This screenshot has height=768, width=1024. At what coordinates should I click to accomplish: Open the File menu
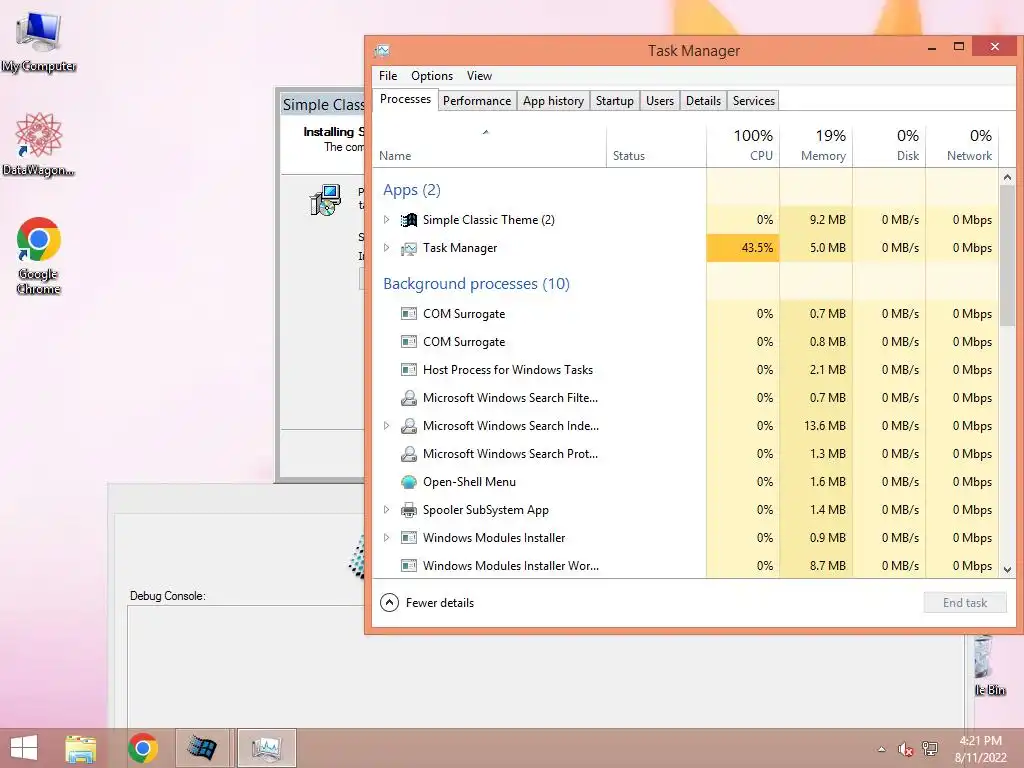point(388,76)
